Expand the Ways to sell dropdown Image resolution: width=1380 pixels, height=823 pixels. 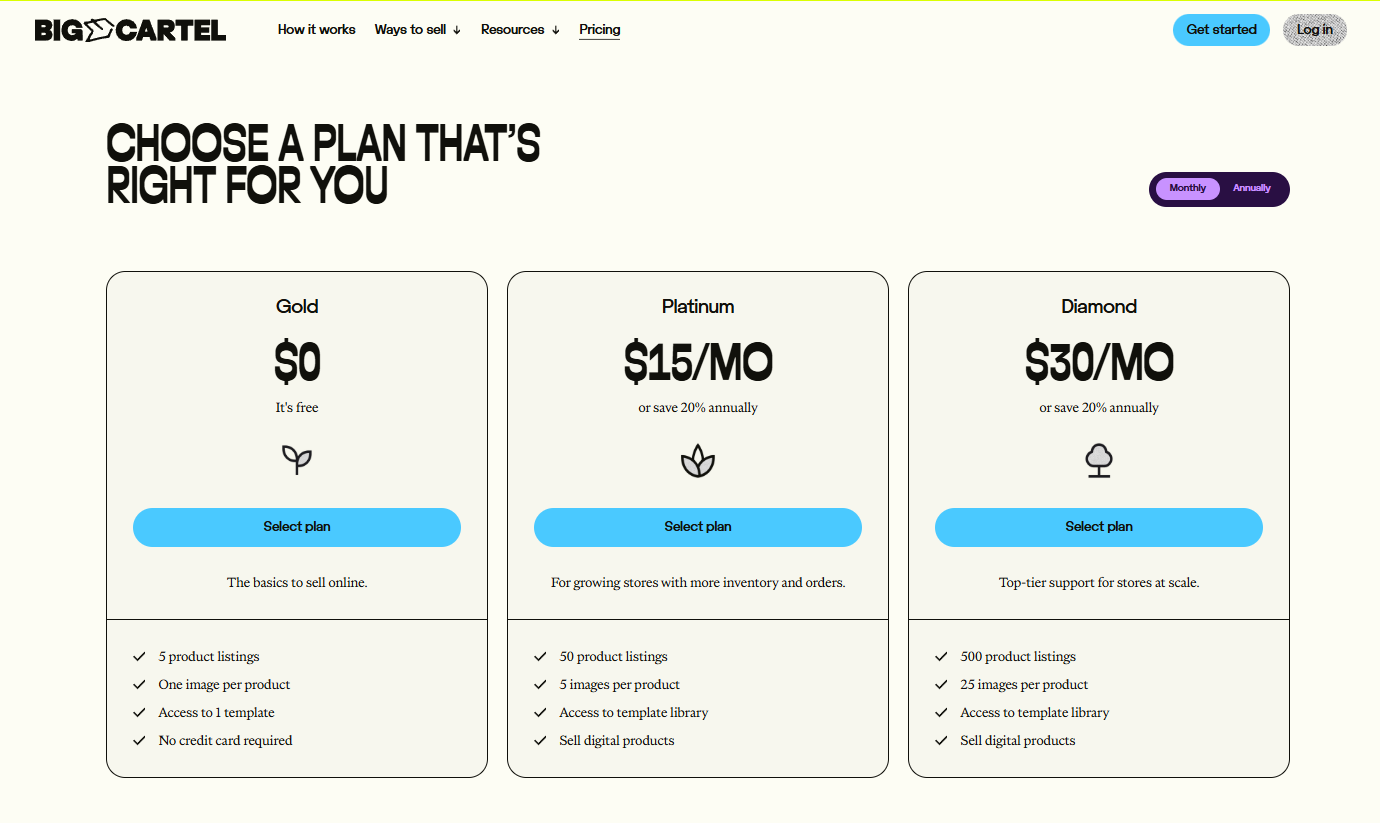coord(417,29)
